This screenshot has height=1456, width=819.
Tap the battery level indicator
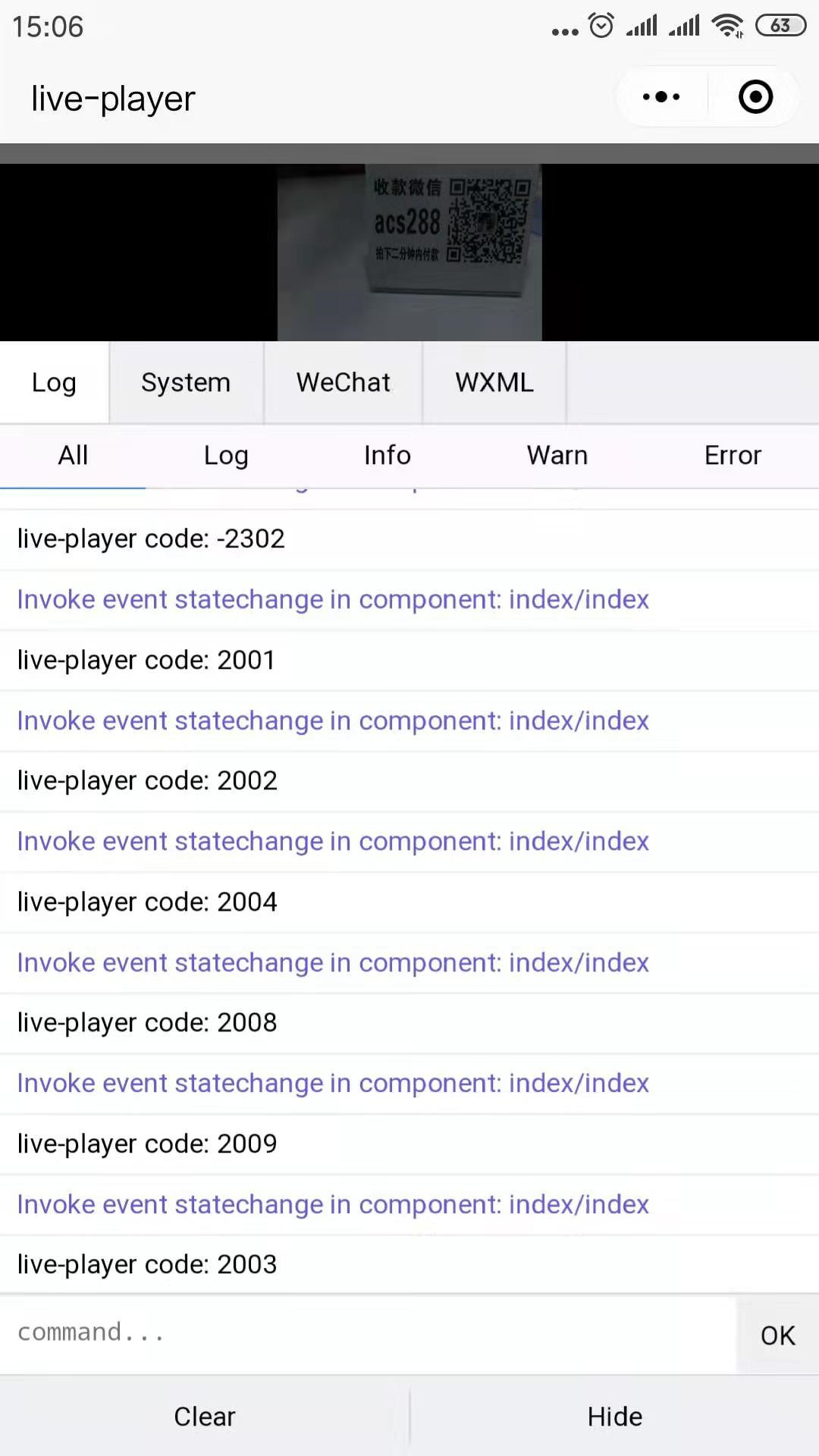pos(780,26)
